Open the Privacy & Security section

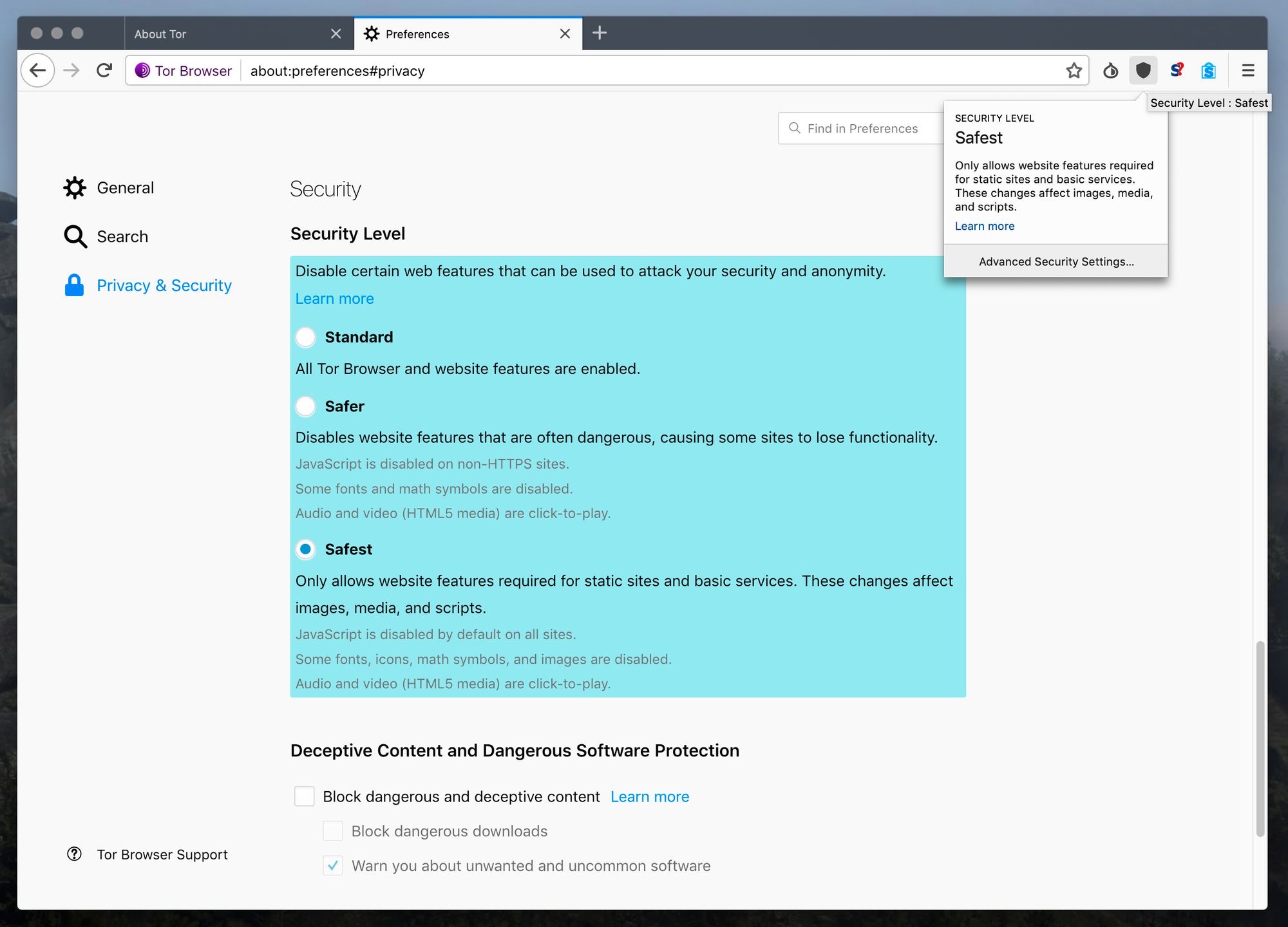point(164,285)
